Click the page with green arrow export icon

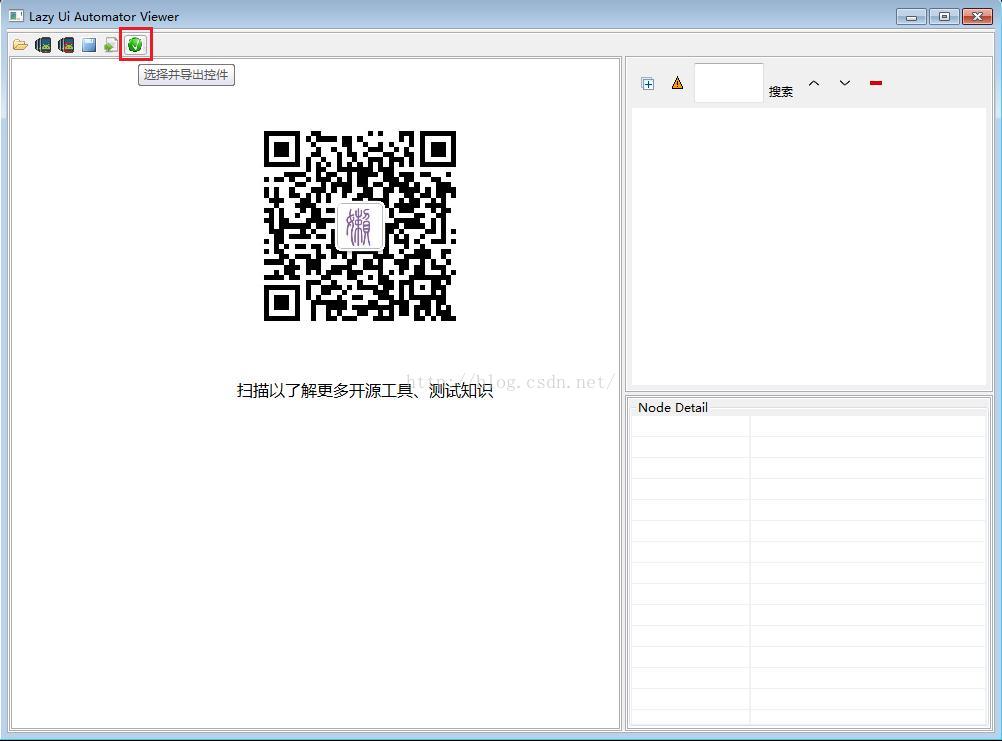(x=111, y=45)
